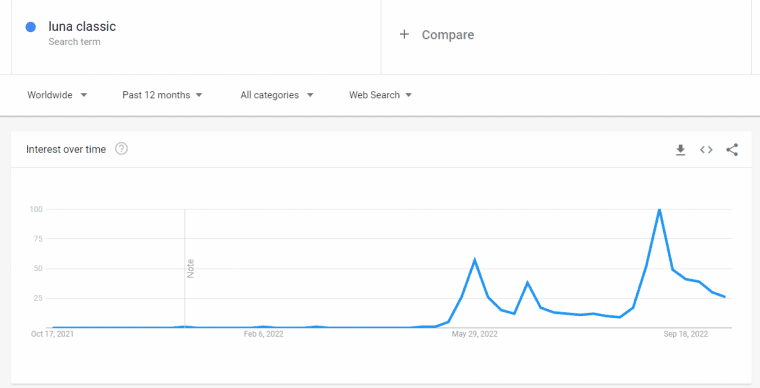This screenshot has width=760, height=388.
Task: Expand the Past 12 months dropdown
Action: click(162, 95)
